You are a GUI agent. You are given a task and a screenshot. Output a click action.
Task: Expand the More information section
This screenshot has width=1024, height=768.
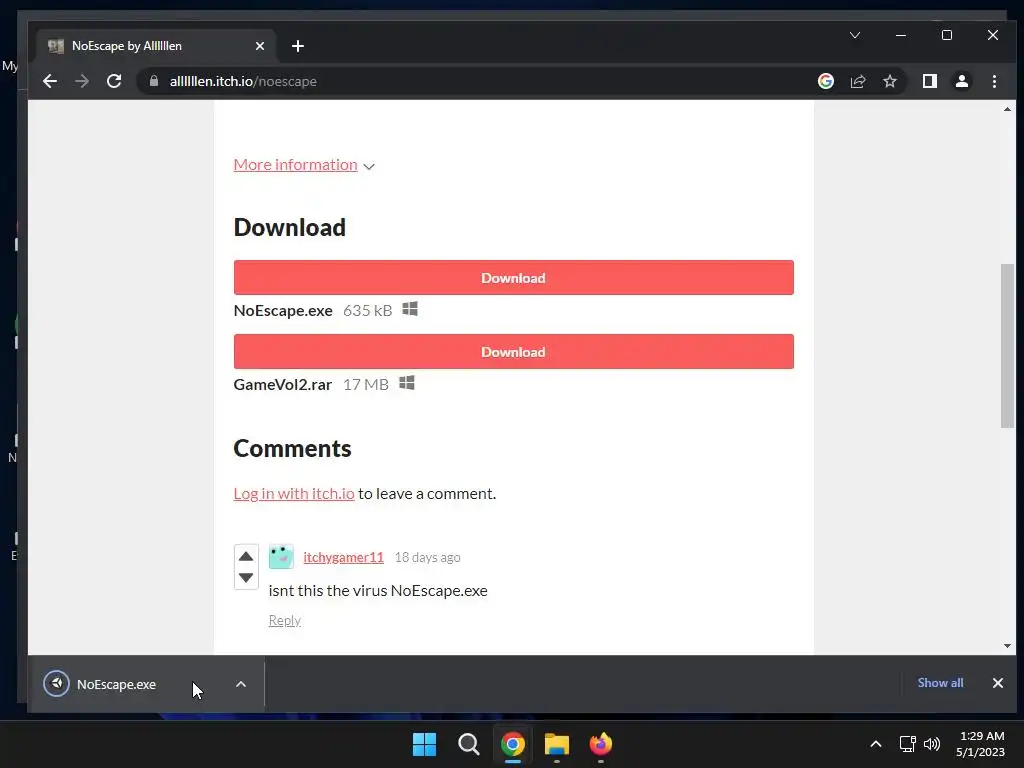[304, 165]
